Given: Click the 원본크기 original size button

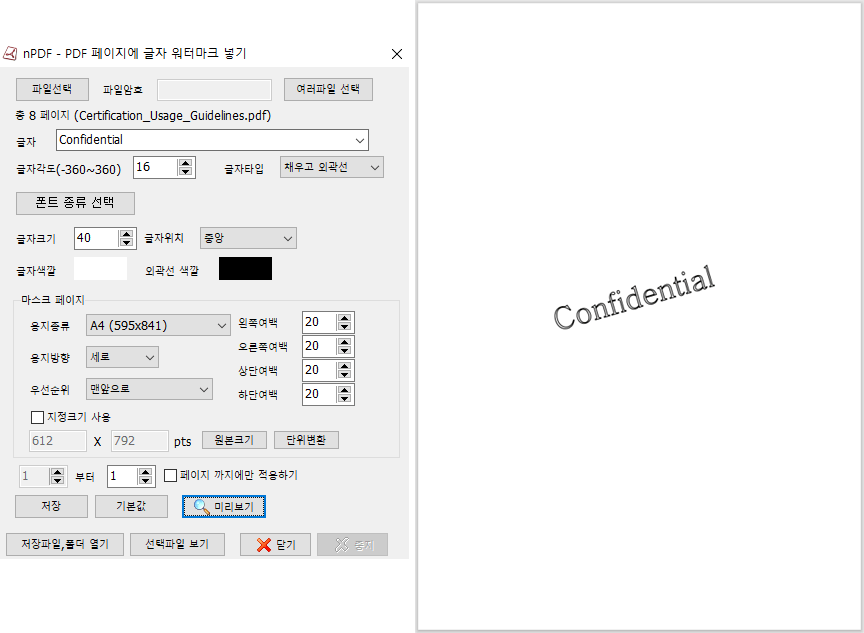Looking at the screenshot, I should pos(234,439).
